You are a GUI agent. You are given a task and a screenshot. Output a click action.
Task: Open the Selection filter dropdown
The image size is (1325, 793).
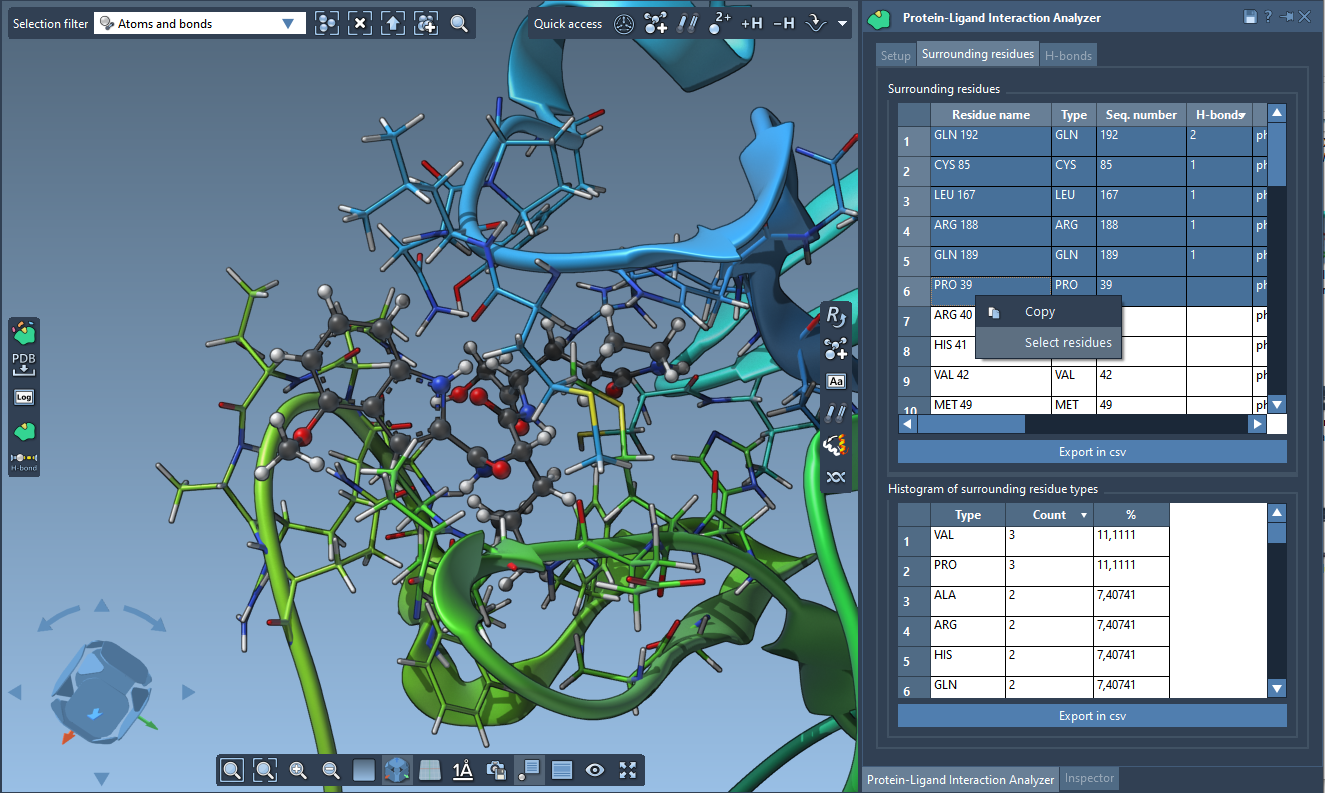pos(288,23)
